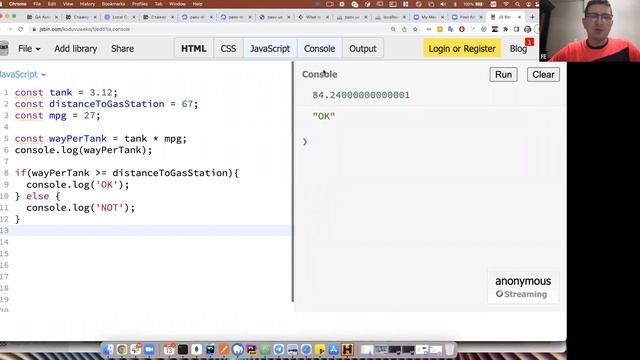Open App Store from the Dock
The image size is (640, 360).
(x=333, y=349)
